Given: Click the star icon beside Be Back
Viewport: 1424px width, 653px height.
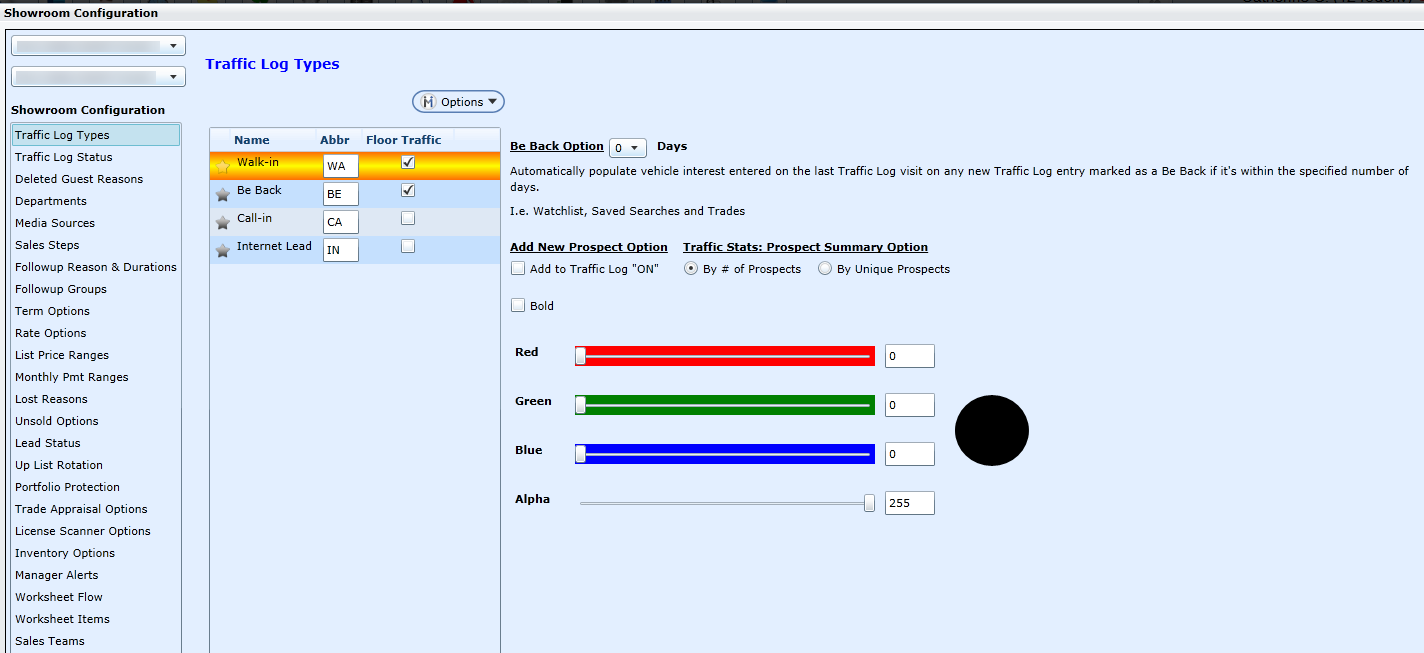Looking at the screenshot, I should coord(223,194).
